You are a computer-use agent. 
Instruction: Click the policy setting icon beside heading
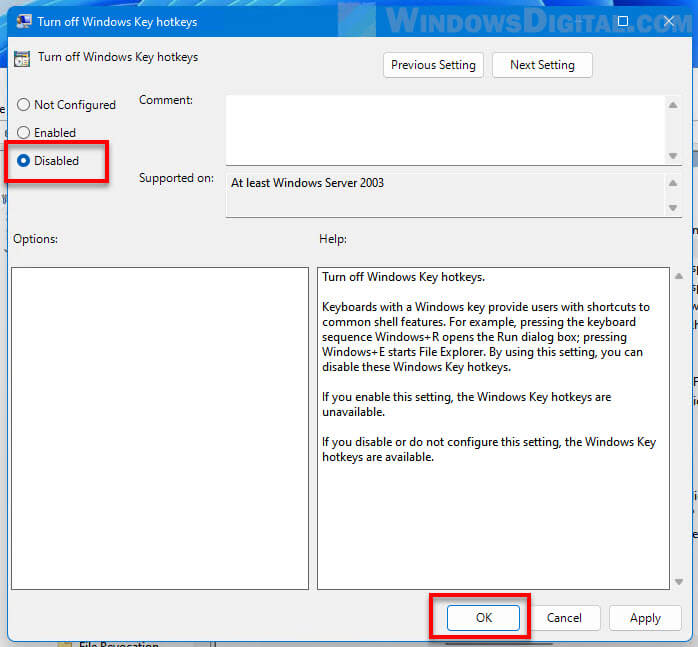[x=22, y=58]
